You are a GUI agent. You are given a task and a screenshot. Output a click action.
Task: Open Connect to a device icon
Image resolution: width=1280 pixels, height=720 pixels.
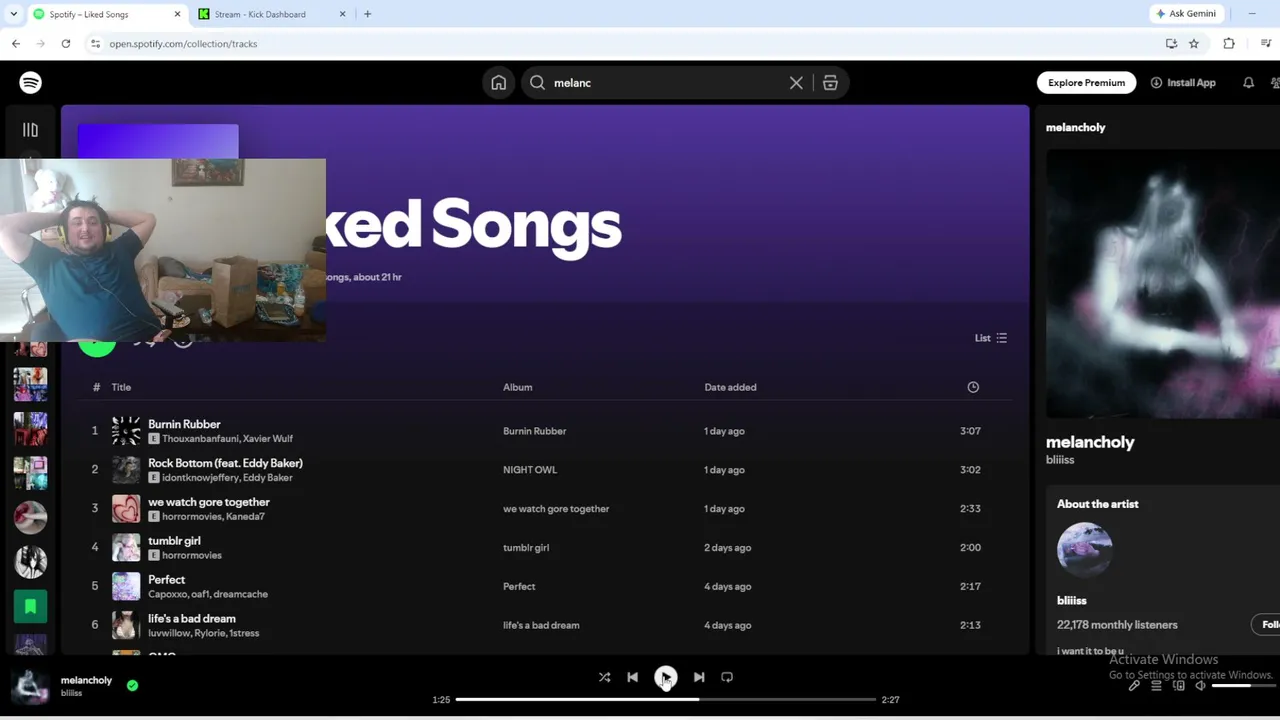pos(1178,686)
